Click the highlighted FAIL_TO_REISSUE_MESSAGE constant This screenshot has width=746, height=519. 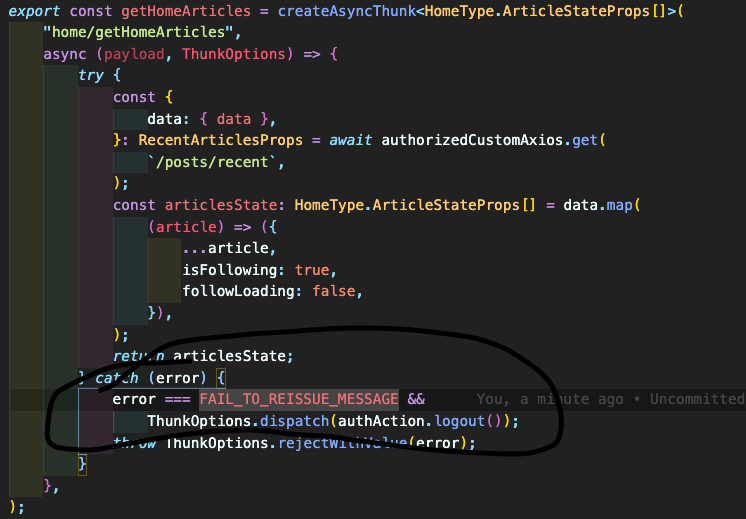pyautogui.click(x=299, y=399)
